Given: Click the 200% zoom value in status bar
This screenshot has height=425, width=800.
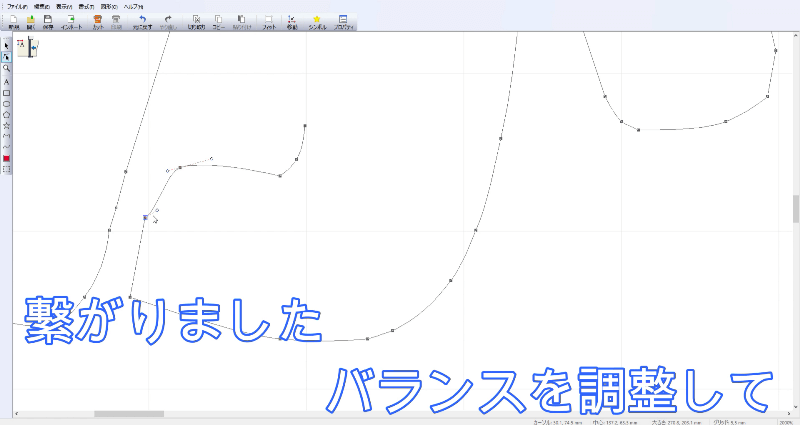Looking at the screenshot, I should (x=785, y=422).
